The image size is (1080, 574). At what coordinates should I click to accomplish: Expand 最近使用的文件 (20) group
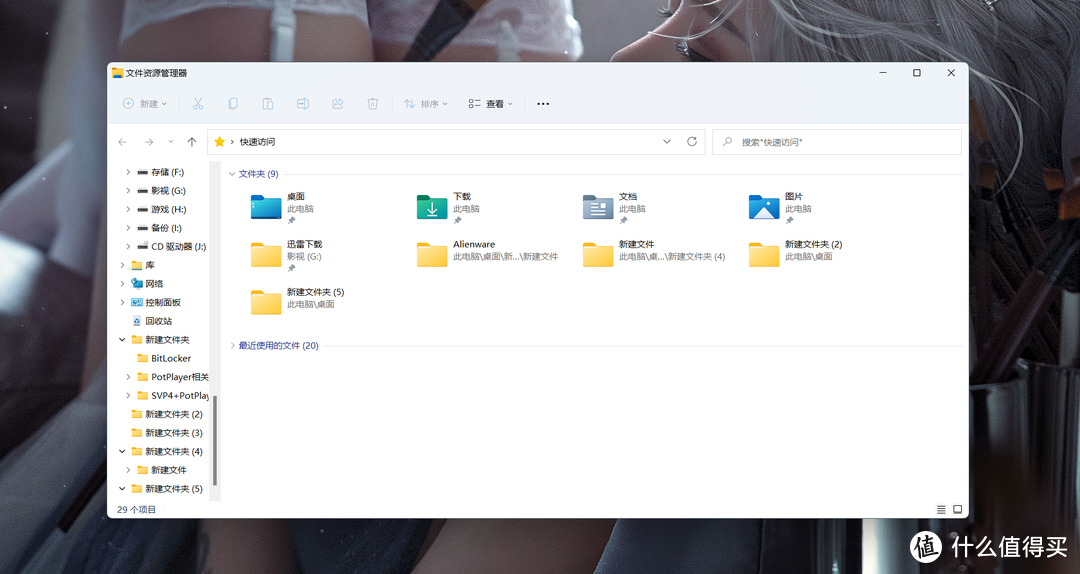232,346
